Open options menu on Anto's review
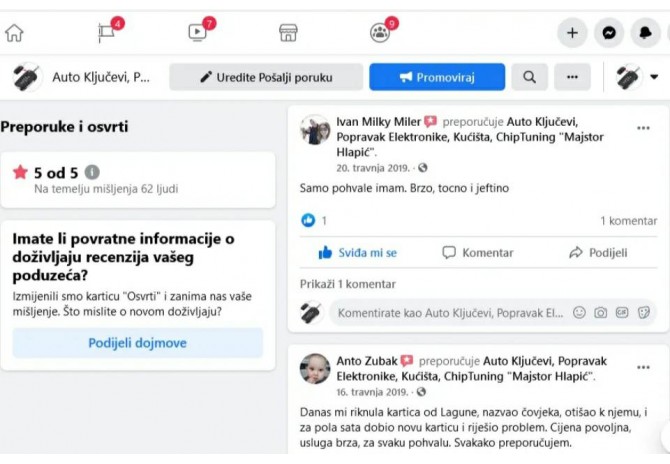Screen dimensions: 670x464 click(643, 367)
